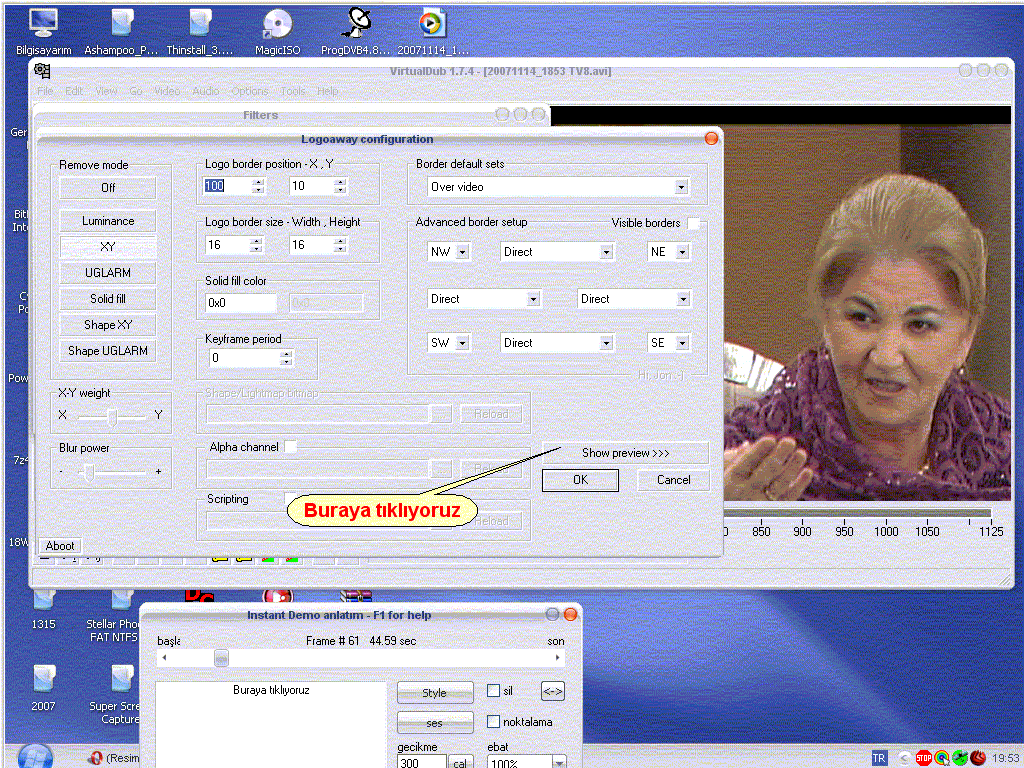This screenshot has height=768, width=1024.
Task: Select the Shape UGLARM remove mode
Action: (x=108, y=351)
